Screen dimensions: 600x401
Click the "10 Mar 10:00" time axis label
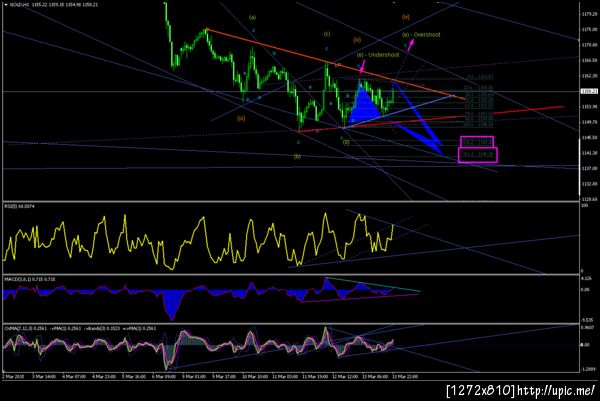(255, 377)
